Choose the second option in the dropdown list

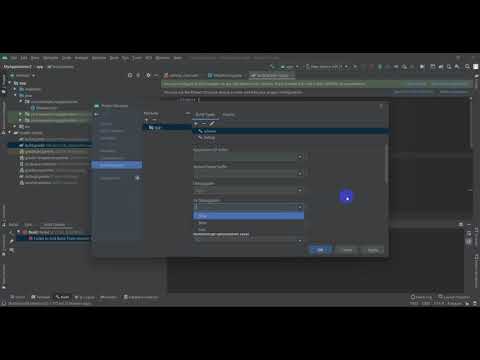(x=248, y=223)
